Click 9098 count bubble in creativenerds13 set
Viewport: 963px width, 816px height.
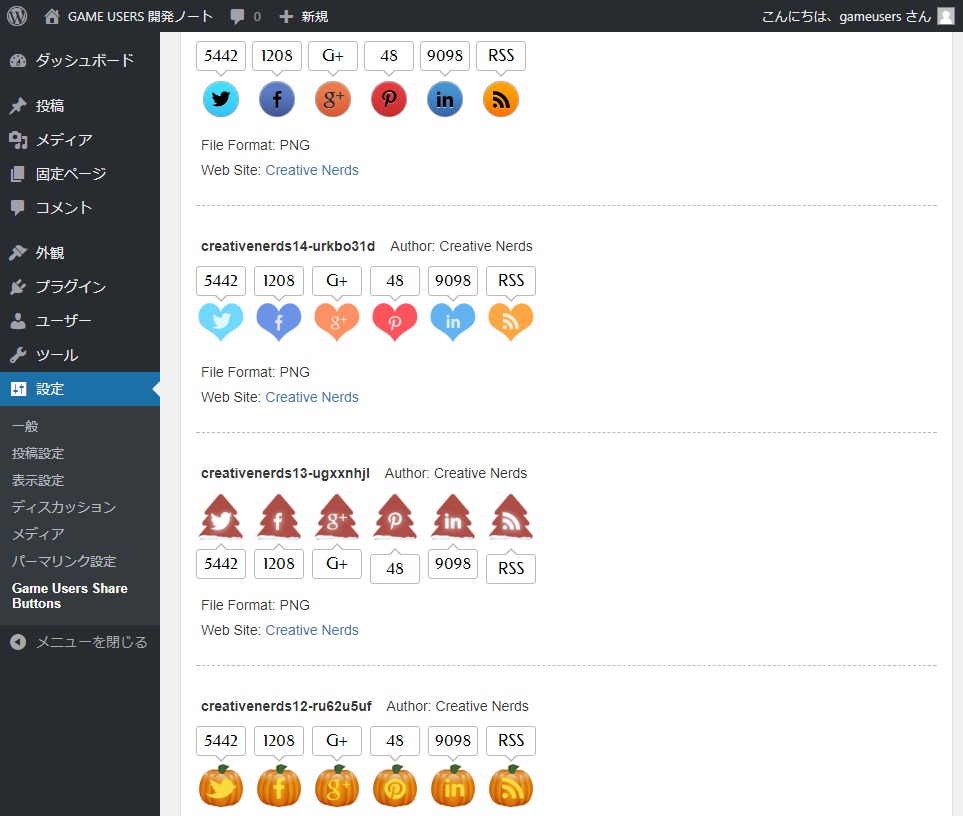pos(453,564)
